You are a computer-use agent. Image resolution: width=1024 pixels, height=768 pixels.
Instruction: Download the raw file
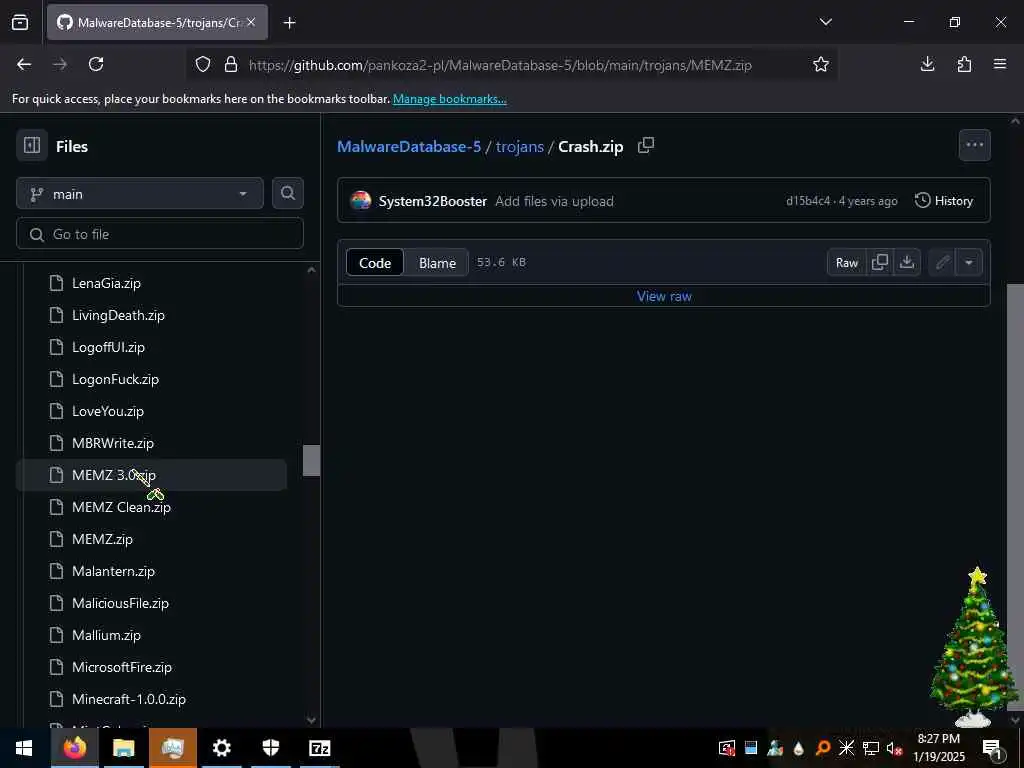pos(906,263)
